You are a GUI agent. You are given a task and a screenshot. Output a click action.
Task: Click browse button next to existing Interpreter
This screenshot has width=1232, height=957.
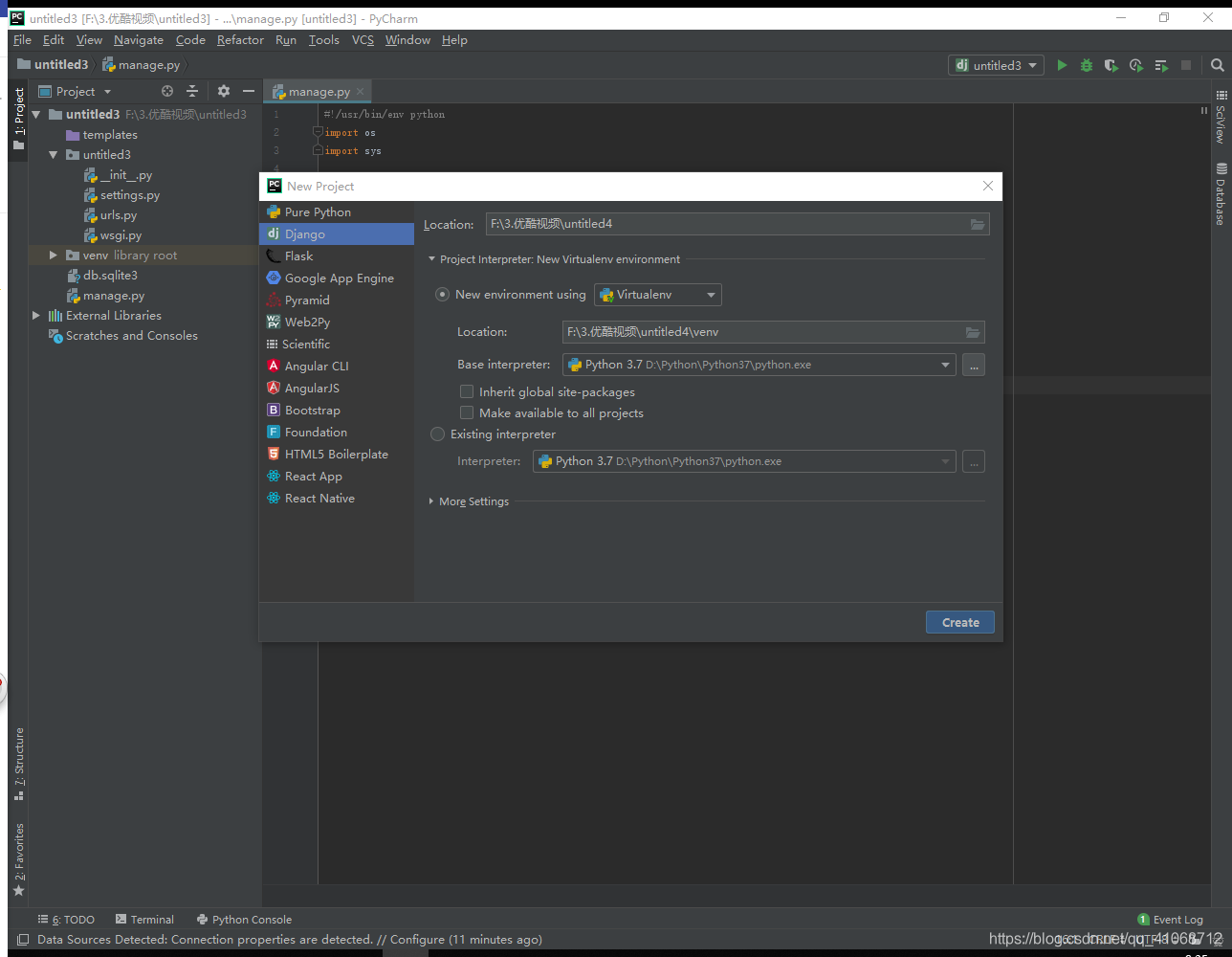[x=974, y=461]
